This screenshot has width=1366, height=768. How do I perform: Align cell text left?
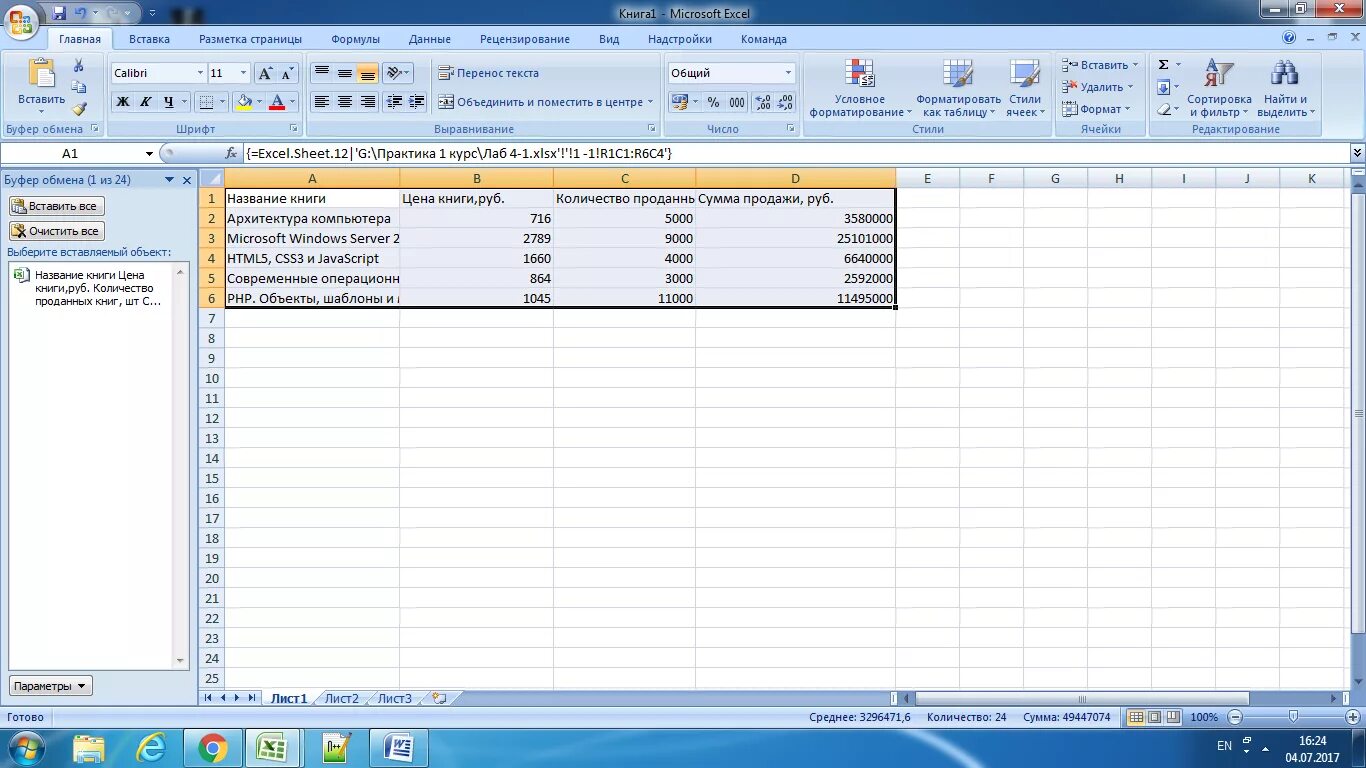[322, 102]
